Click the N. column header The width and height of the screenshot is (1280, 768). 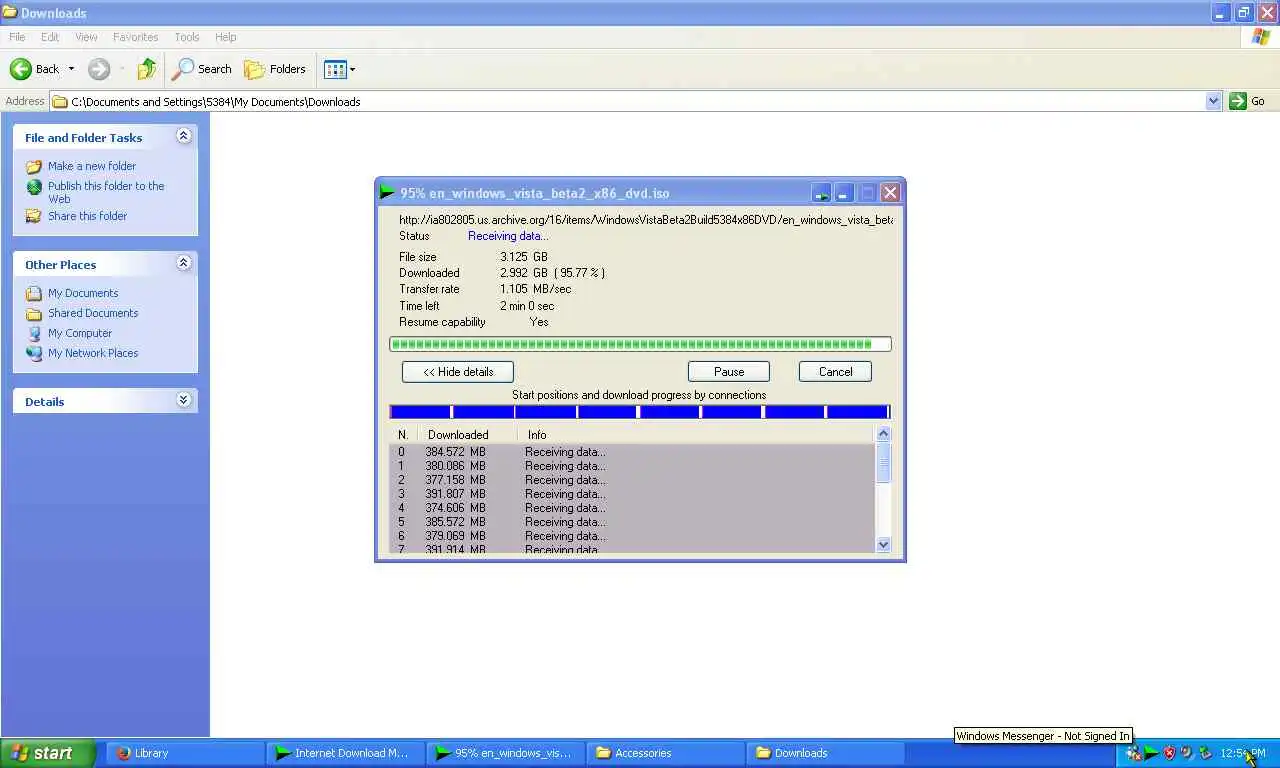coord(403,435)
